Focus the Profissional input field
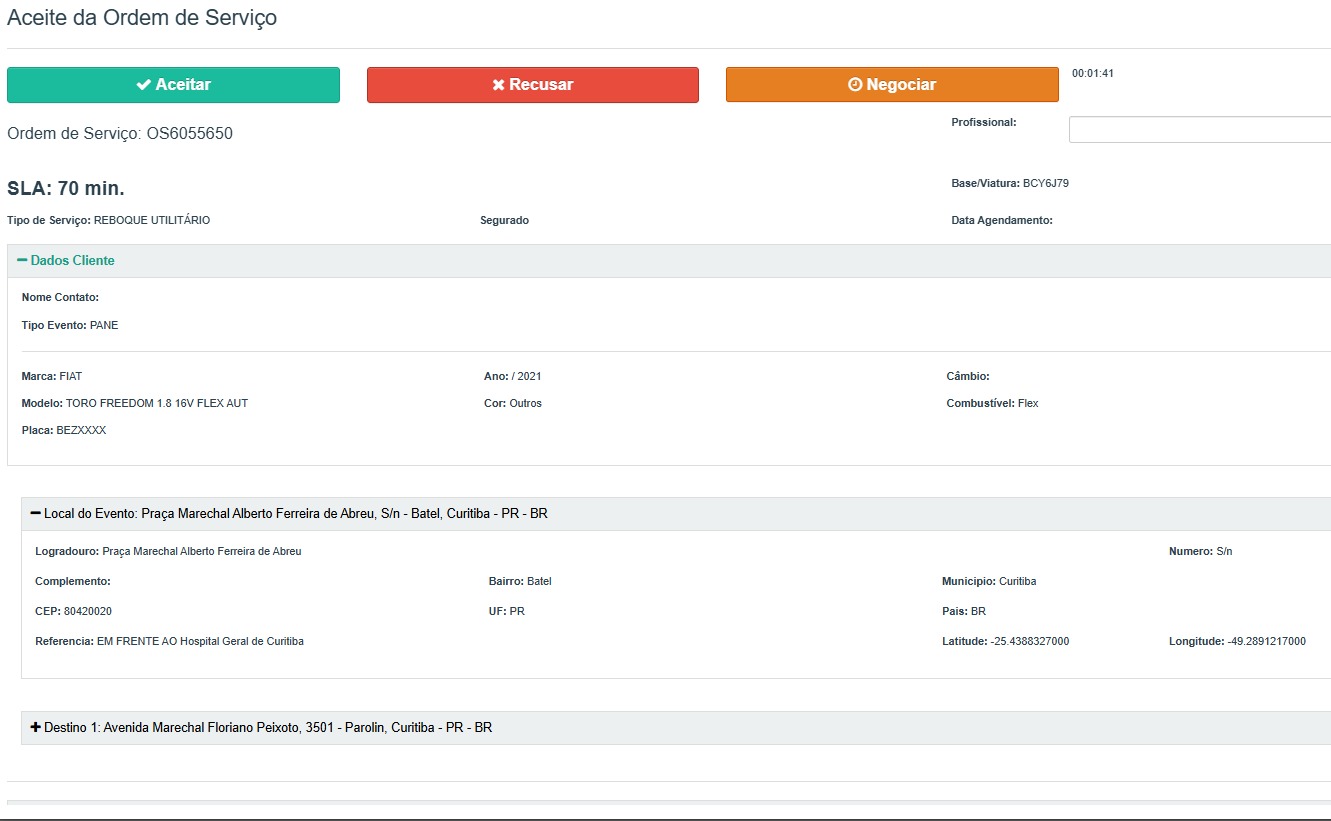Viewport: 1331px width, 821px height. coord(1199,130)
